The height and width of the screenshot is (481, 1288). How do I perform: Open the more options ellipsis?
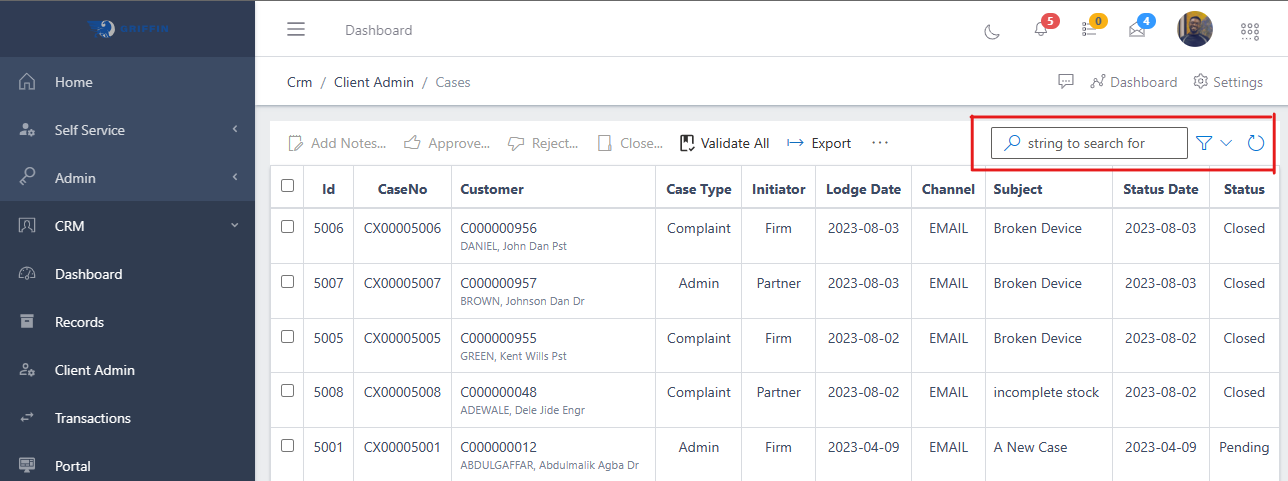point(880,143)
